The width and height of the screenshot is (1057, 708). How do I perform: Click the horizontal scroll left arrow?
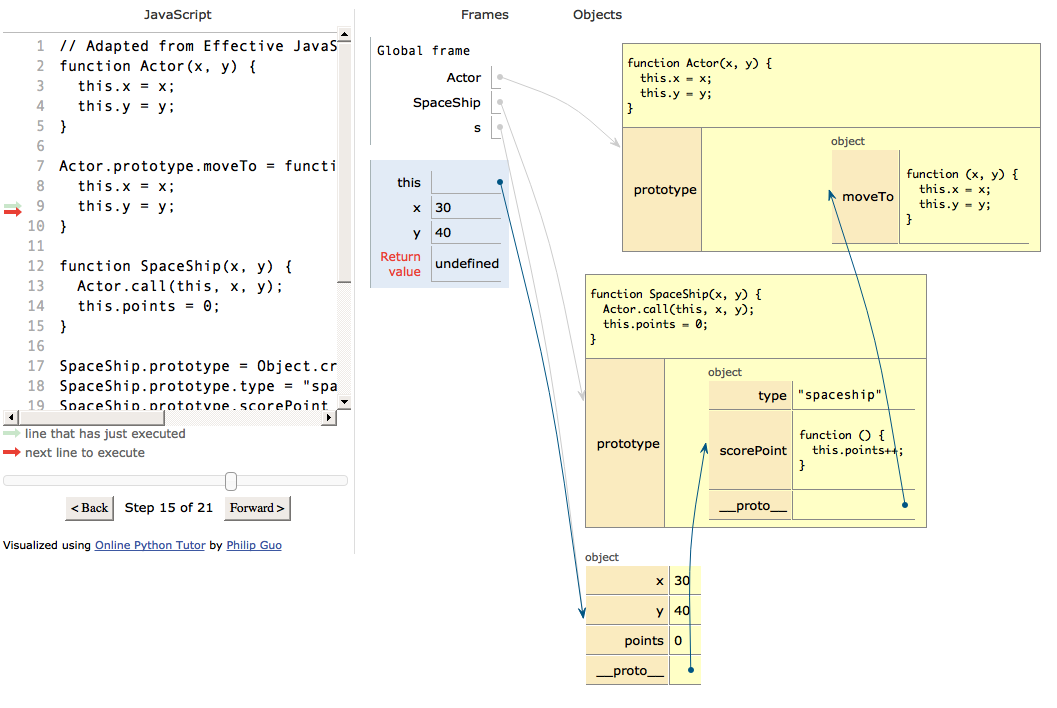pos(10,417)
